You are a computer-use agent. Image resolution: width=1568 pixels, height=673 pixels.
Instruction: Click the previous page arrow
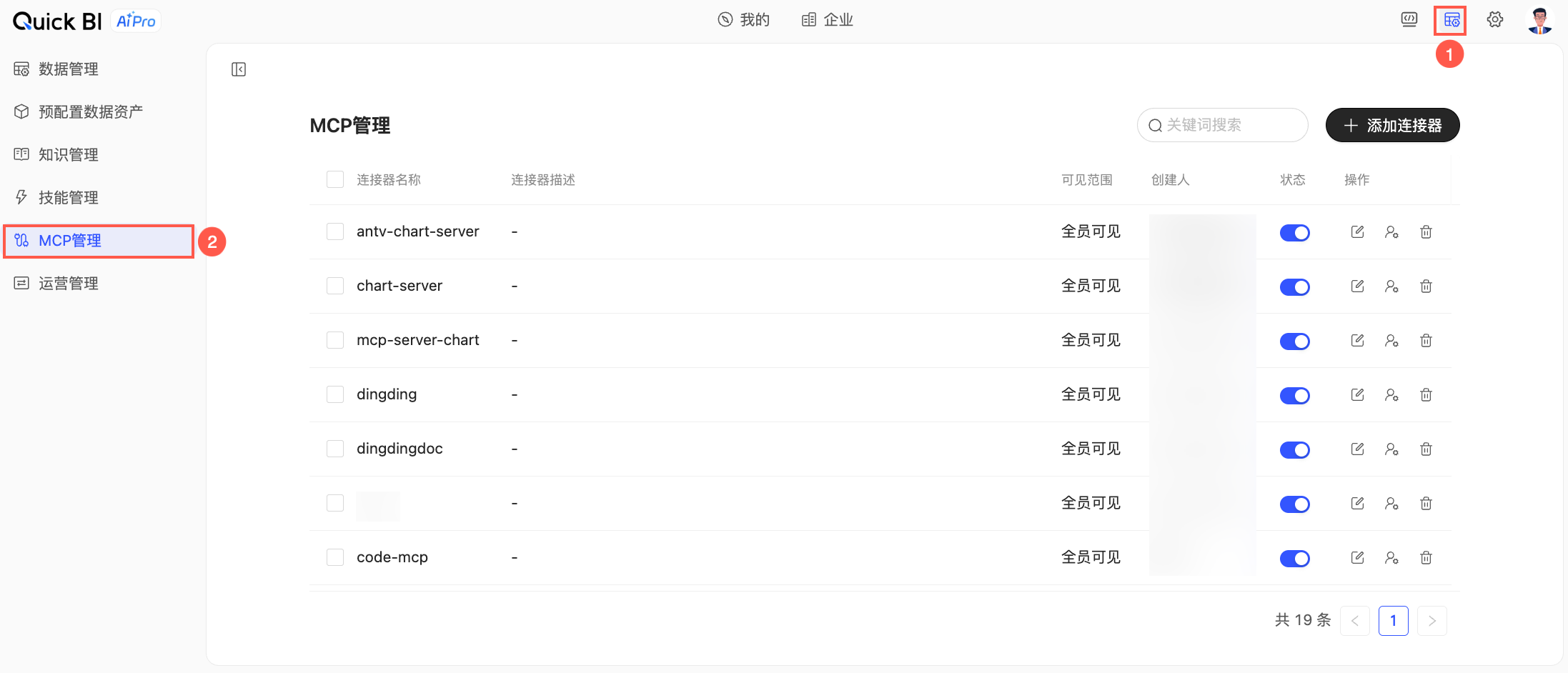pos(1354,621)
